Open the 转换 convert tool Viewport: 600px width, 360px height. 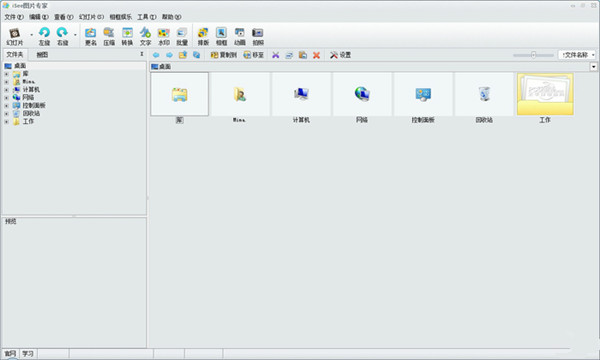point(127,37)
